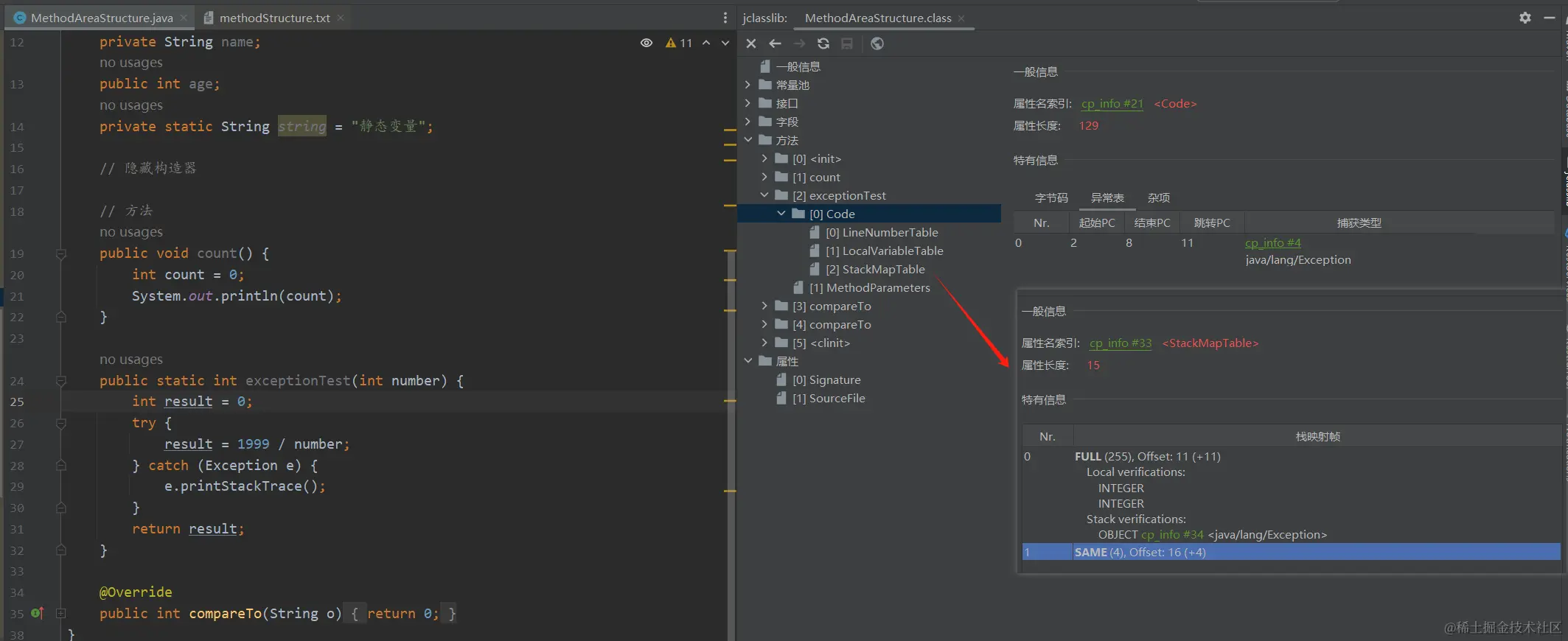Expand the 接口 tree node
The image size is (1568, 641).
[748, 103]
